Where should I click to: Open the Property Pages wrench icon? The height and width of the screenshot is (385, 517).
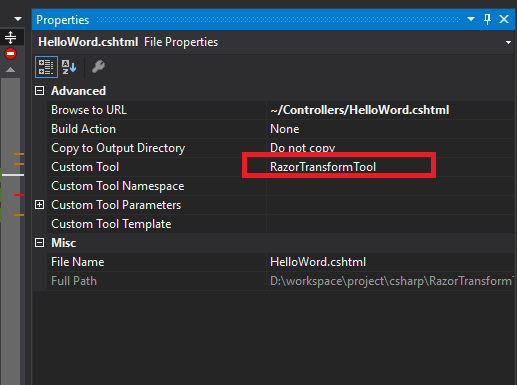98,67
